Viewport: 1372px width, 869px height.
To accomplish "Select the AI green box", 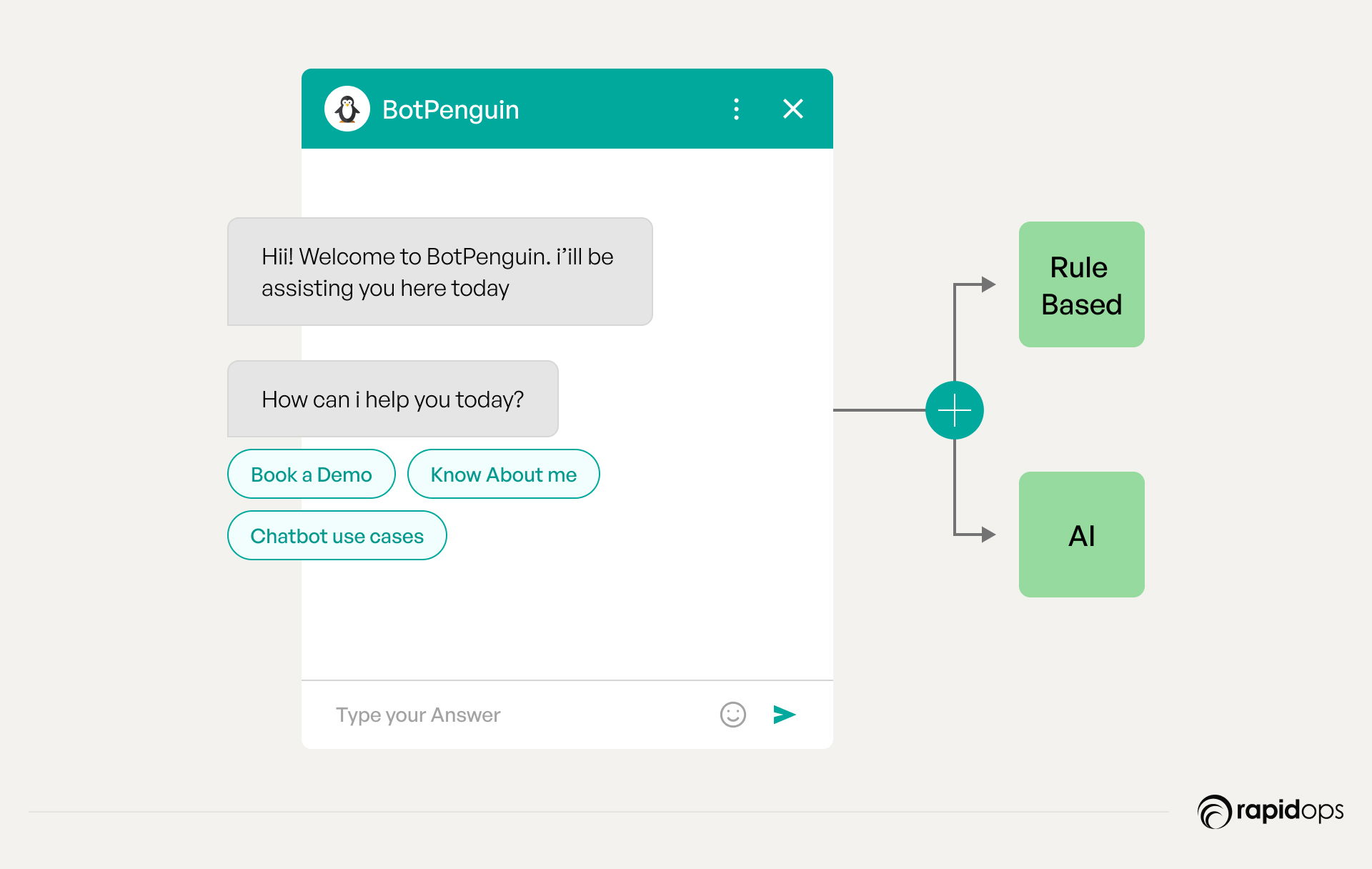I will click(1082, 535).
